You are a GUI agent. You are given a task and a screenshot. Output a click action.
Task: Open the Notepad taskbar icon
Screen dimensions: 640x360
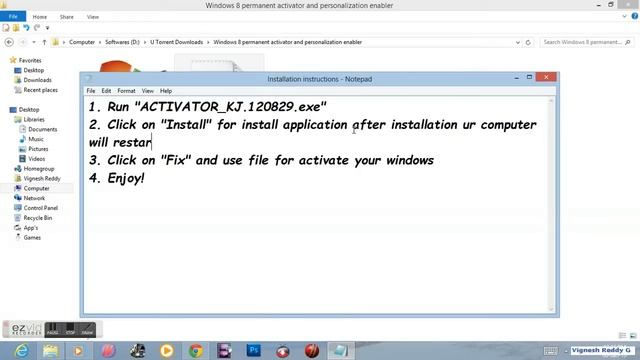(x=340, y=351)
